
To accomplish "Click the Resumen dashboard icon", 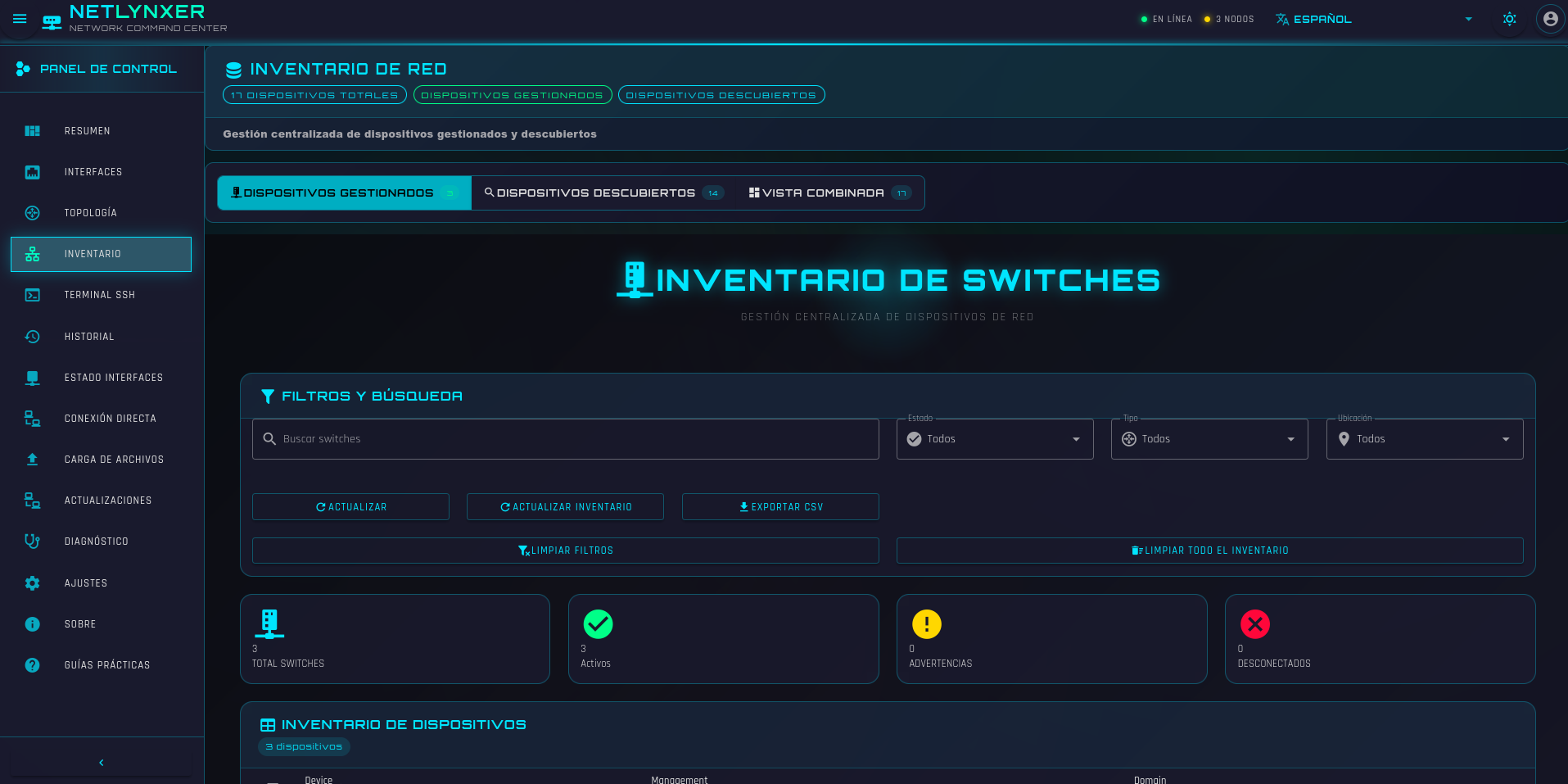I will [x=32, y=131].
